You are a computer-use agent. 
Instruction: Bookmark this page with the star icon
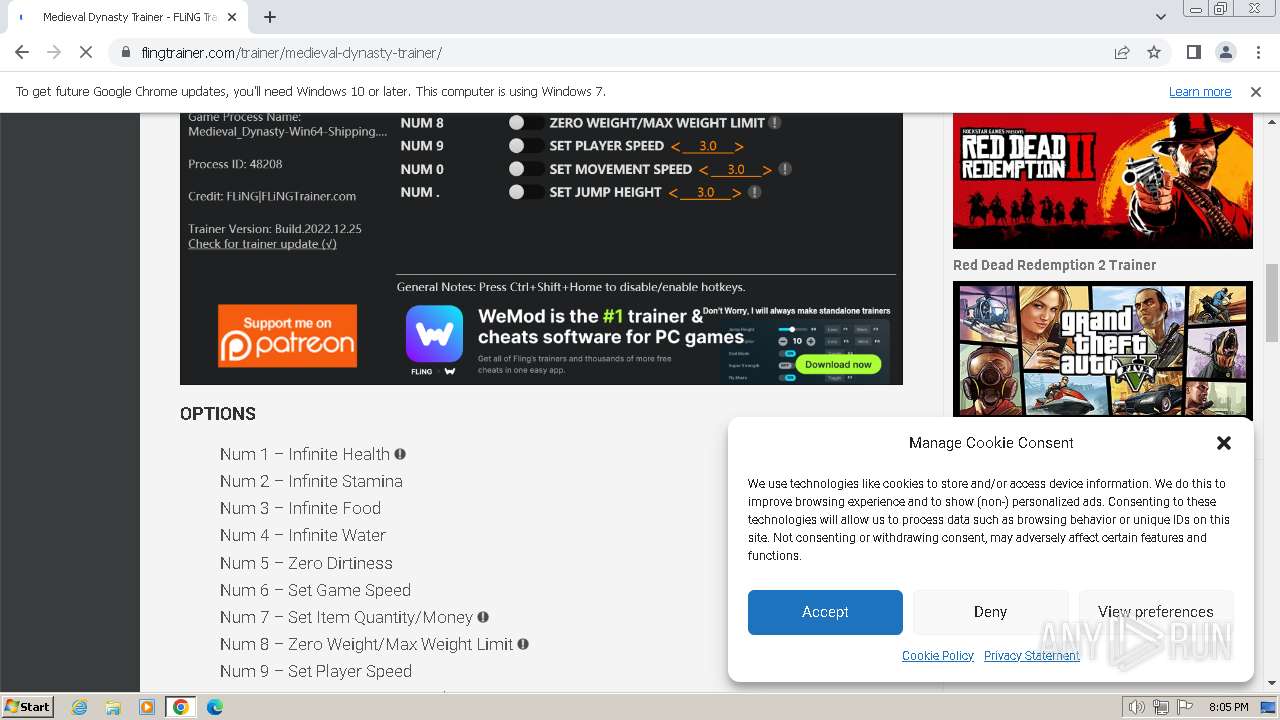(1154, 52)
